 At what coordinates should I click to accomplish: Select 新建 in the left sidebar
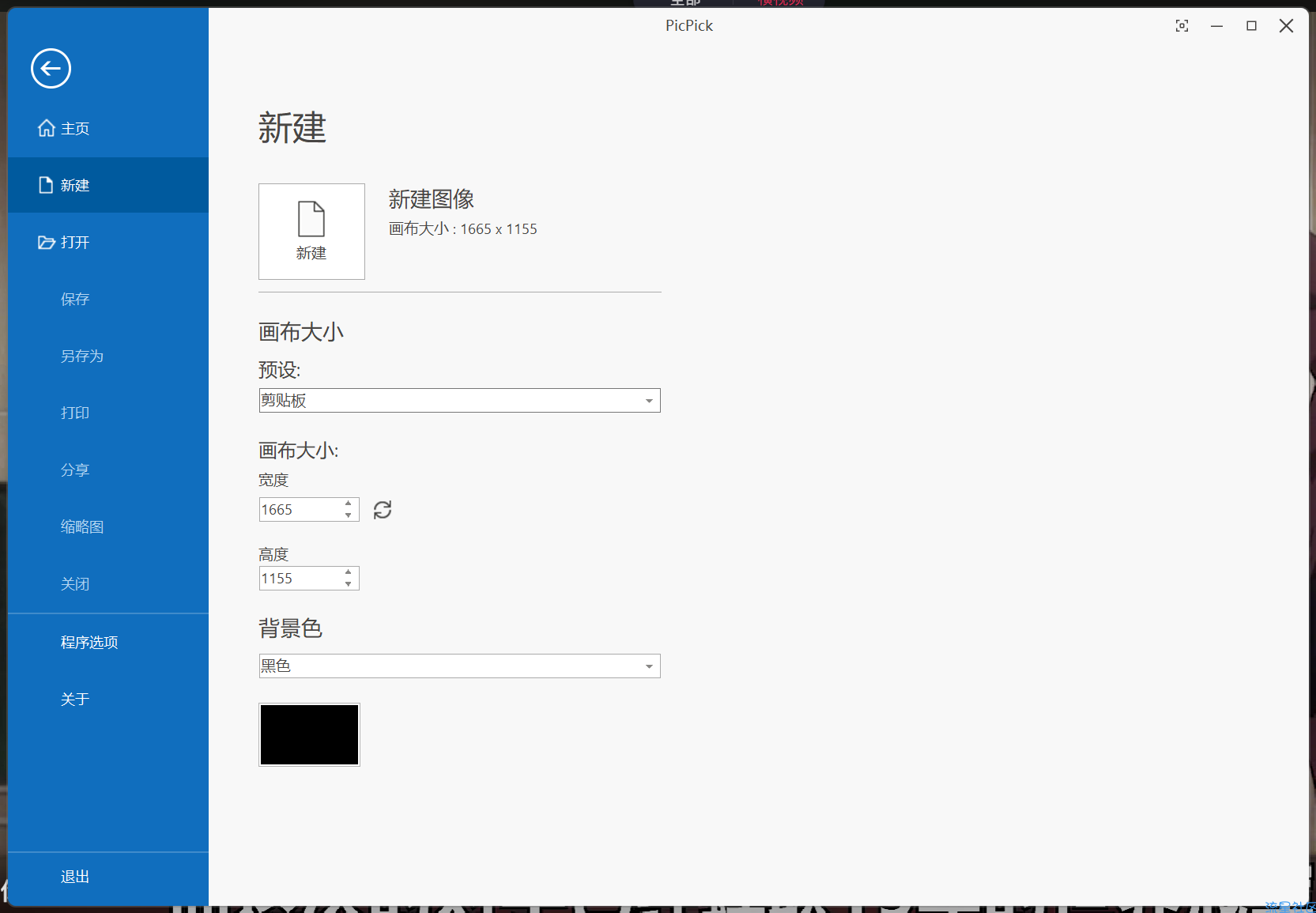click(x=108, y=185)
